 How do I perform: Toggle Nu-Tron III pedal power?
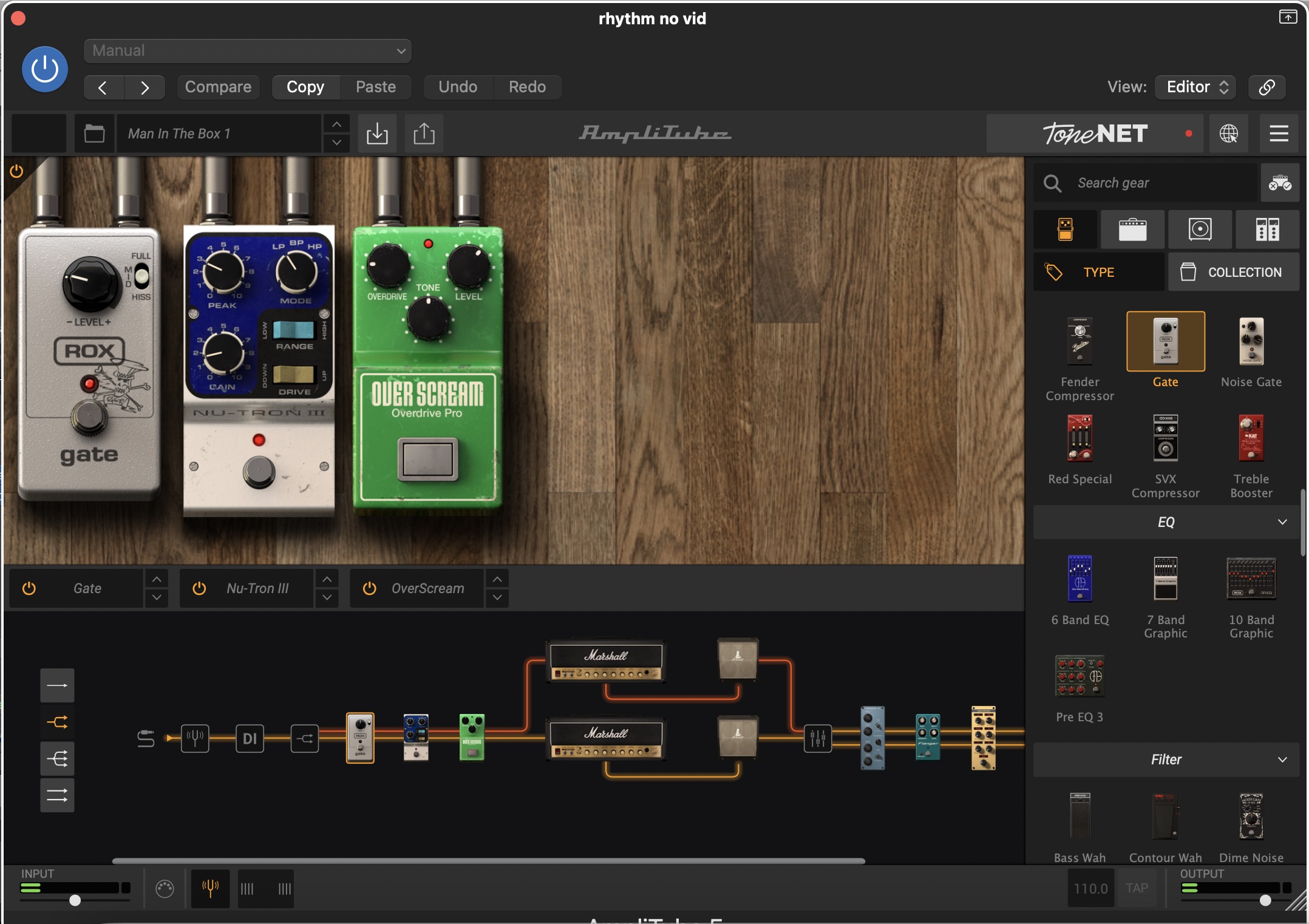[x=199, y=588]
